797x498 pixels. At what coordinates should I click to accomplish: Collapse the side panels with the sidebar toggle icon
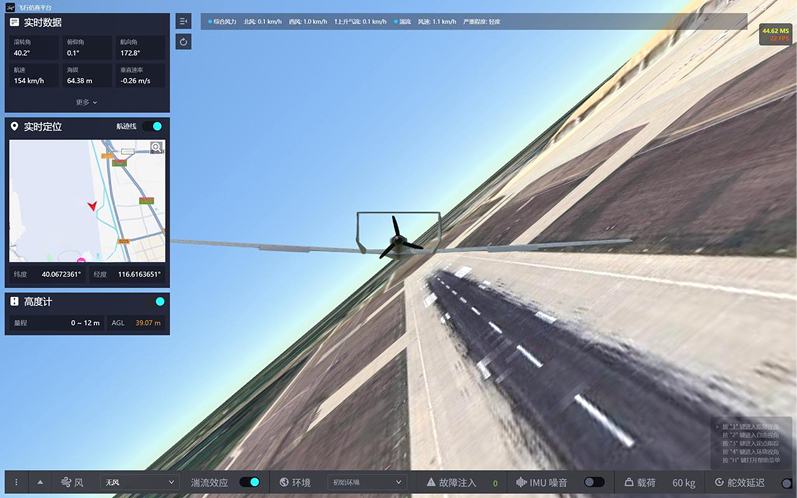pyautogui.click(x=183, y=21)
